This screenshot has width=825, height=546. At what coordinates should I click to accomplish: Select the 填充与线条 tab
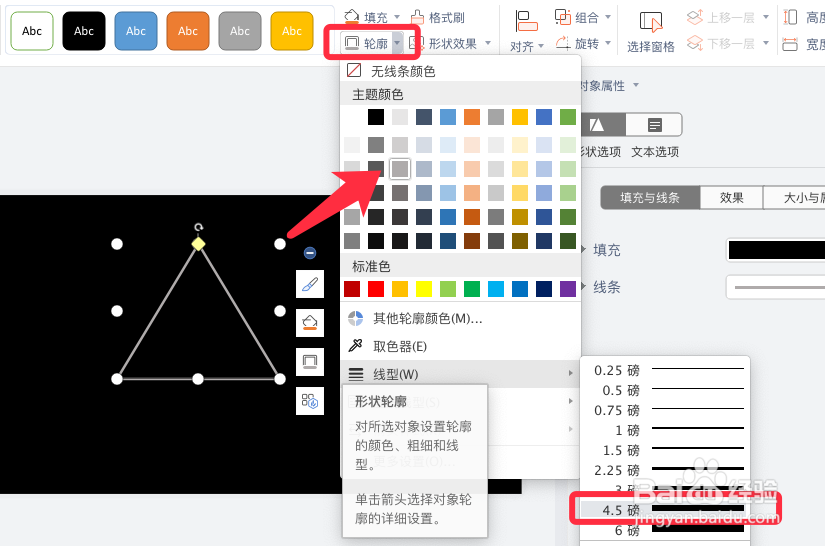coord(650,198)
